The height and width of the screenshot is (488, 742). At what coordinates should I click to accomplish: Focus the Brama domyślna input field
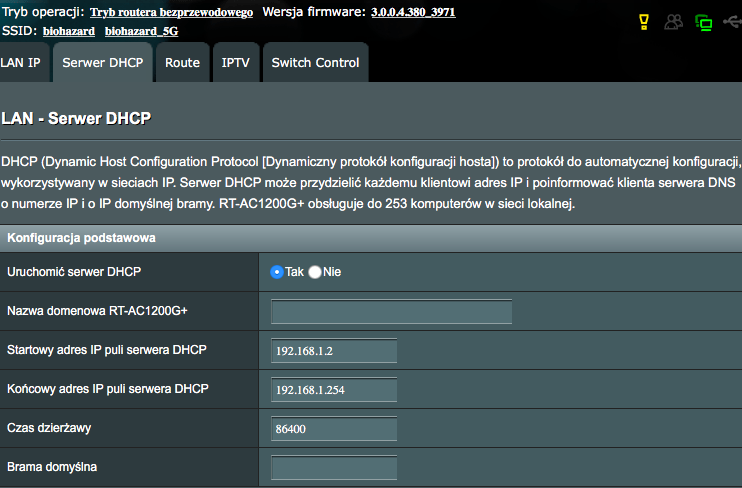(334, 468)
